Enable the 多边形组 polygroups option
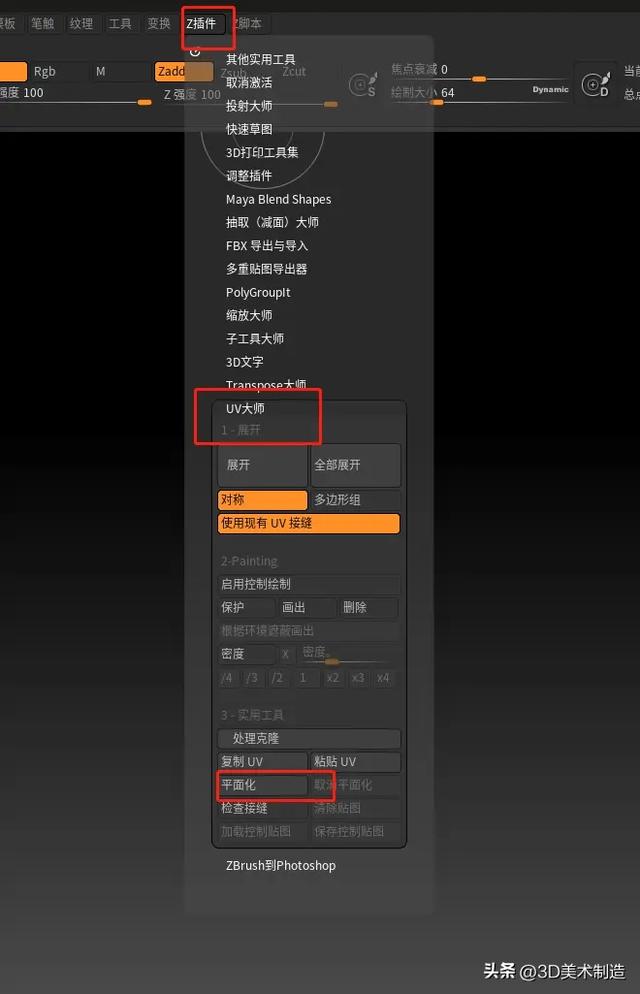 pos(355,500)
